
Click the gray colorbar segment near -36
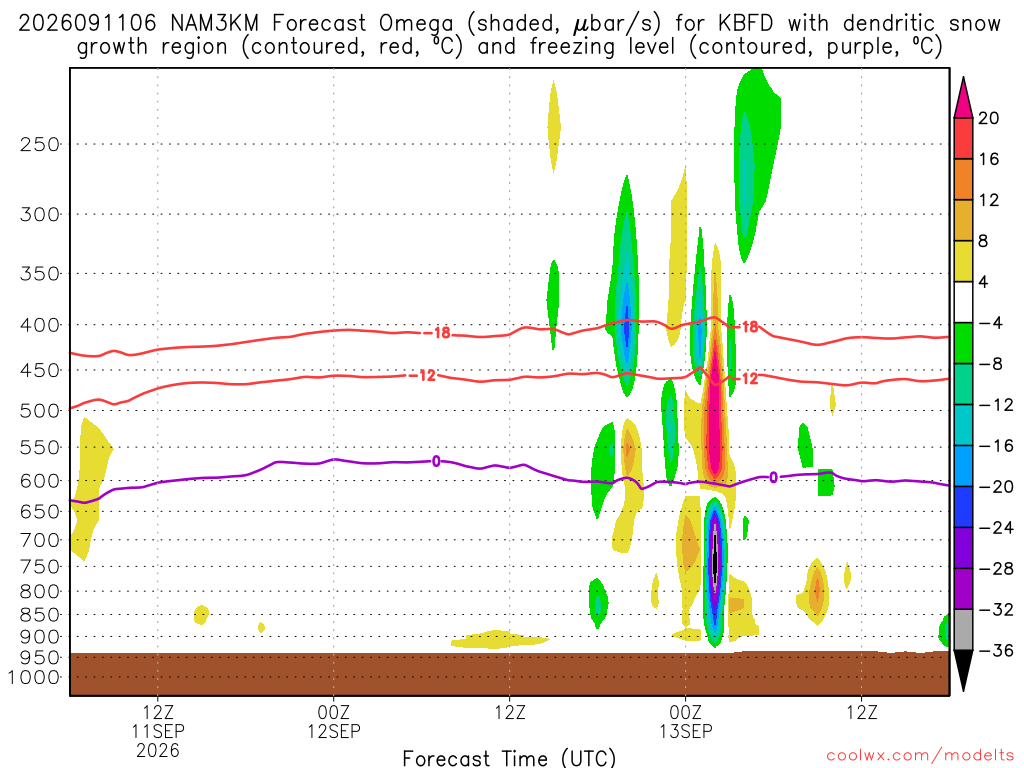coord(963,630)
